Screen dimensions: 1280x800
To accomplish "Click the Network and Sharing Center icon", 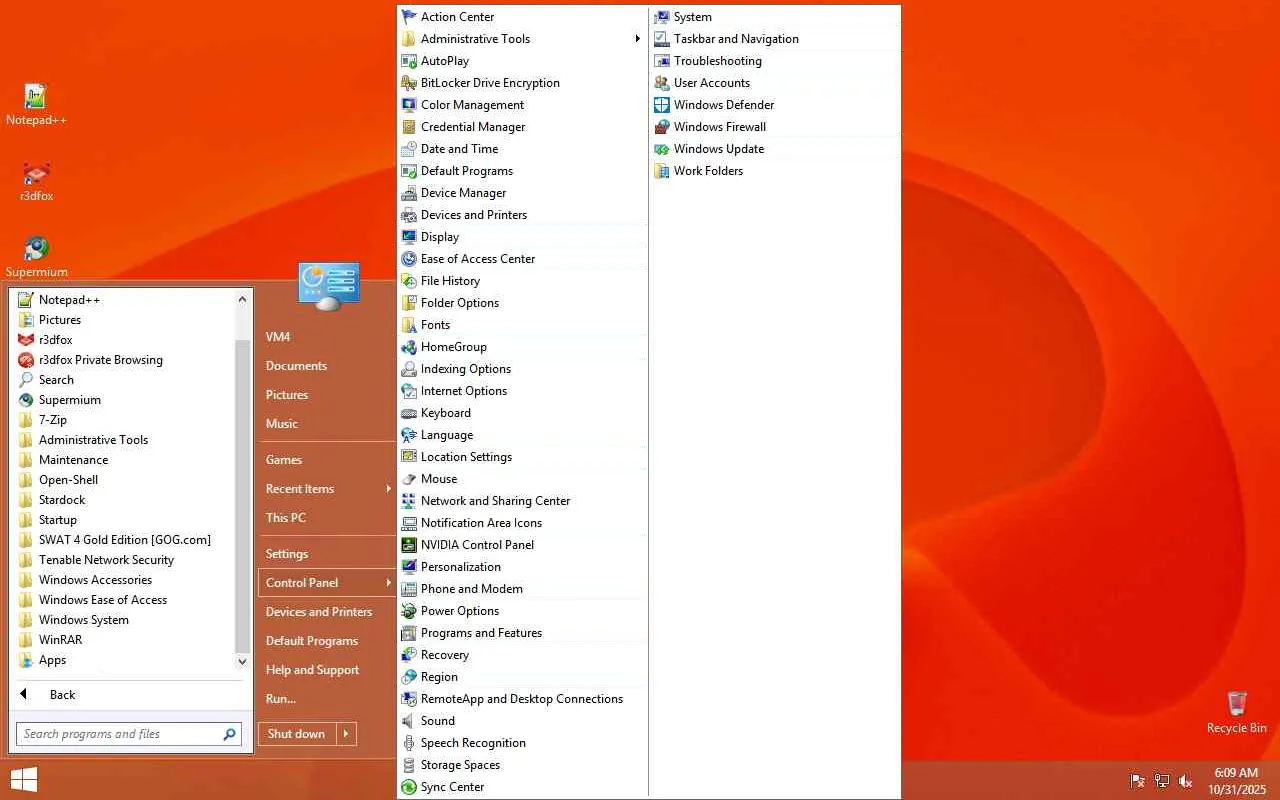I will coord(409,501).
